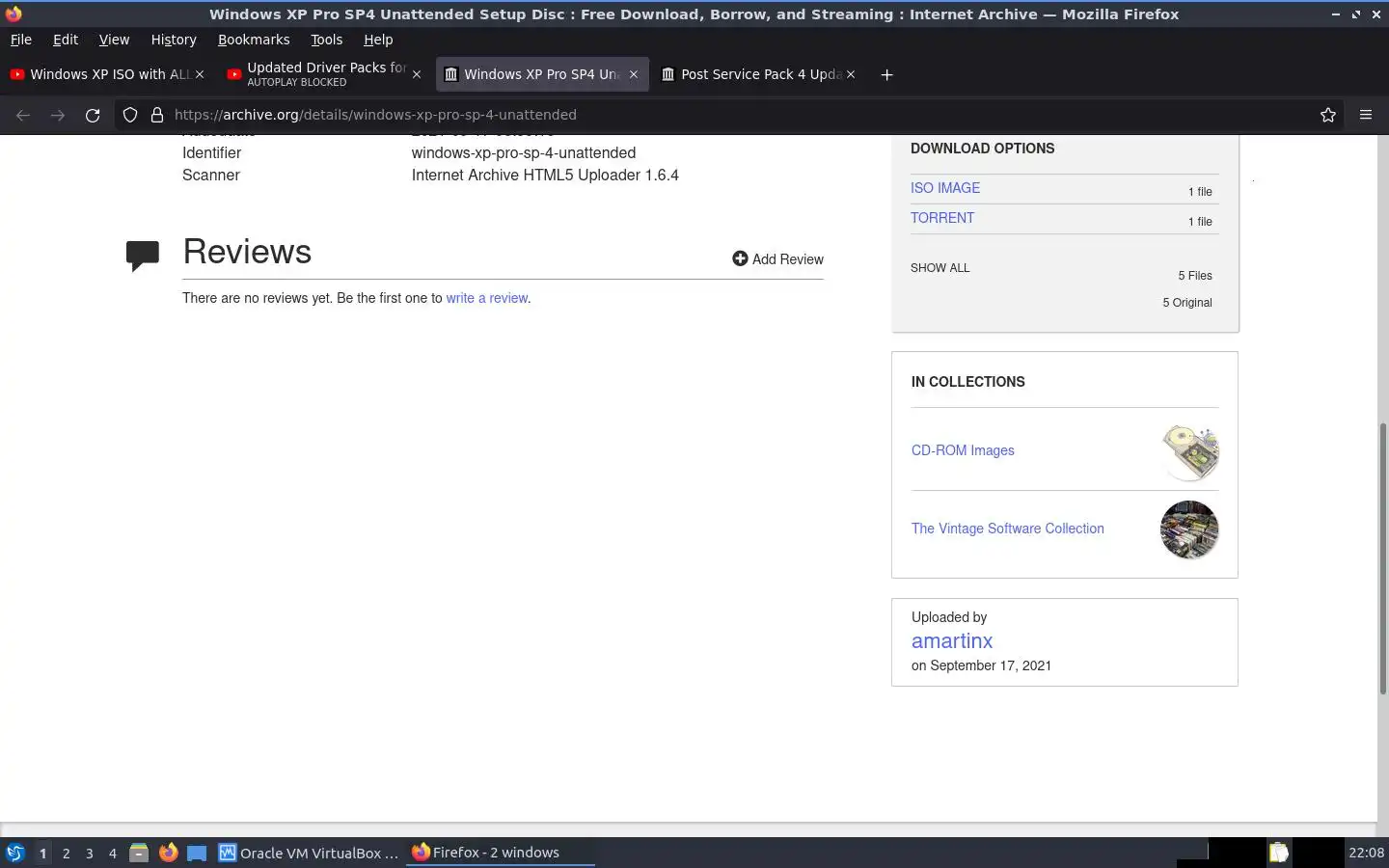Click the Reviews speech bubble icon
This screenshot has height=868, width=1389.
pos(143,256)
